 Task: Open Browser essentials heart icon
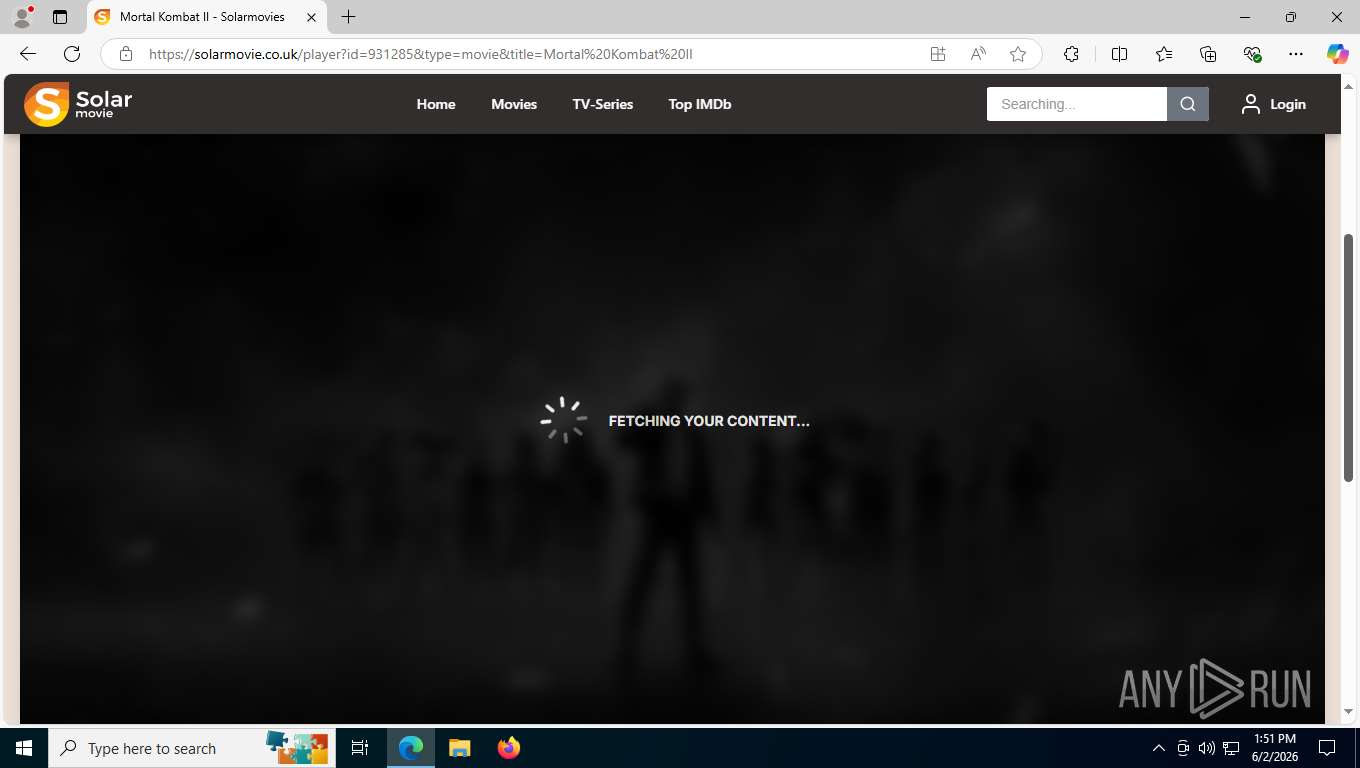[1252, 54]
